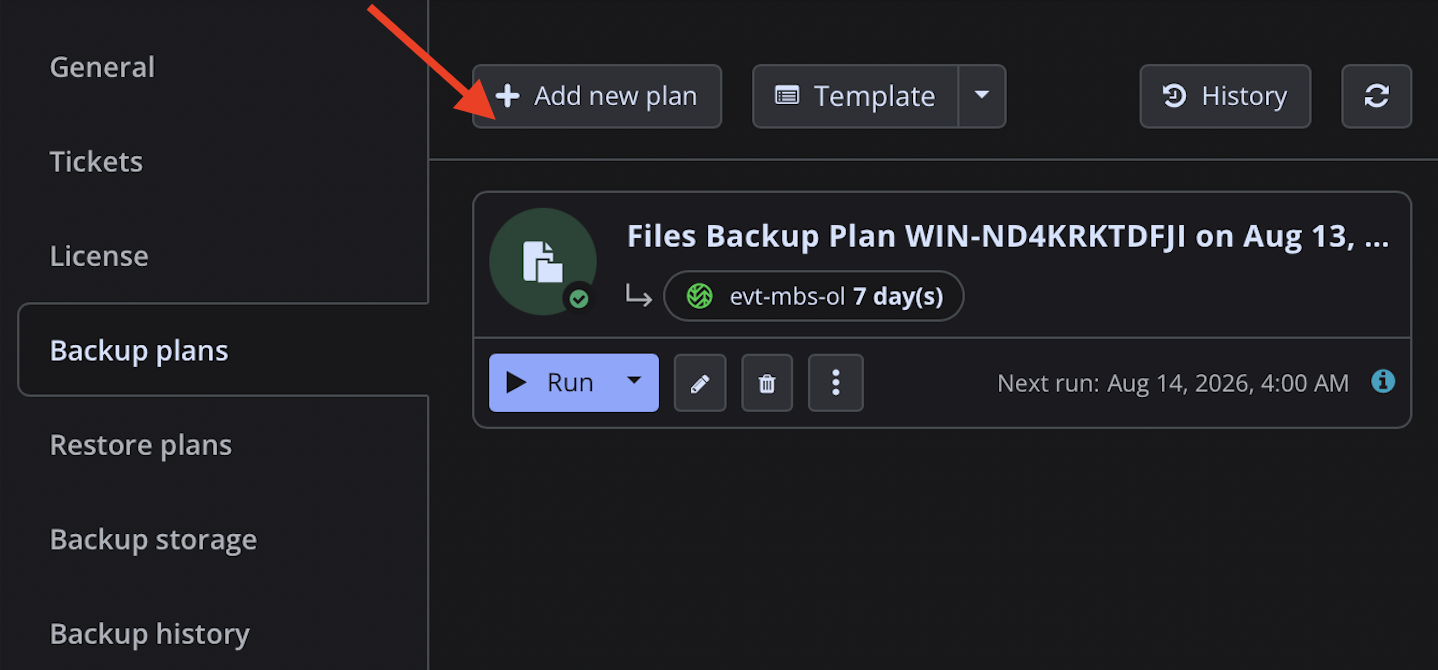
Task: Open backup plan History
Action: [1225, 96]
